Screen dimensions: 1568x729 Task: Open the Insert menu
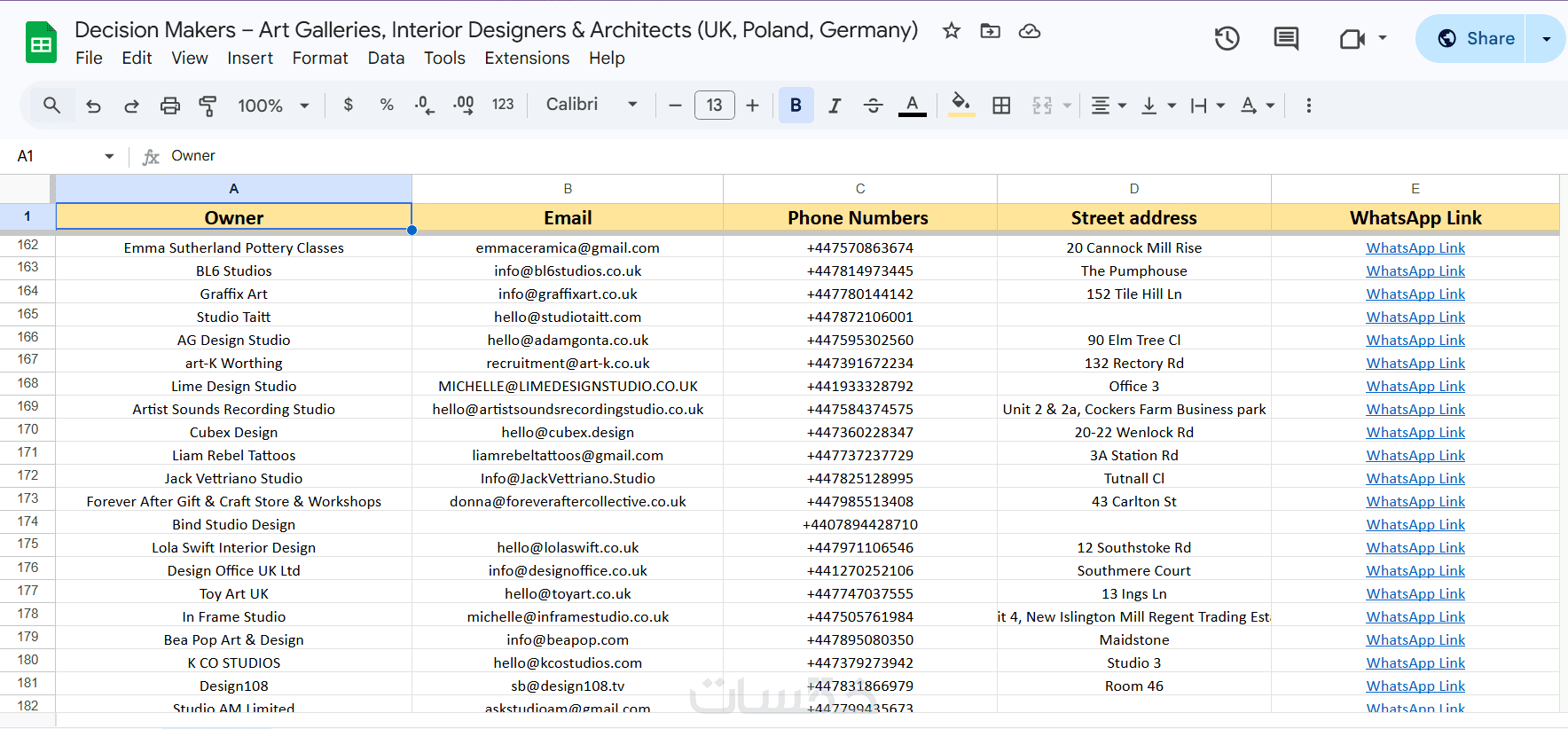point(250,58)
